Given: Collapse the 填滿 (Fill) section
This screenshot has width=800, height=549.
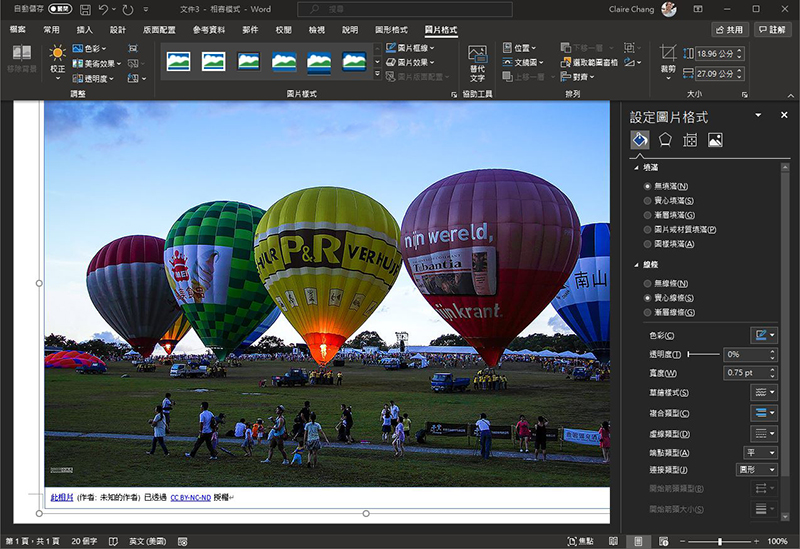Looking at the screenshot, I should coord(639,167).
